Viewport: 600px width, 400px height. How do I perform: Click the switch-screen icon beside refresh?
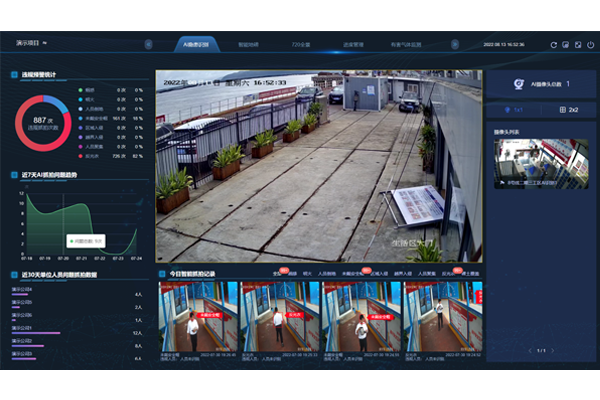pyautogui.click(x=566, y=45)
